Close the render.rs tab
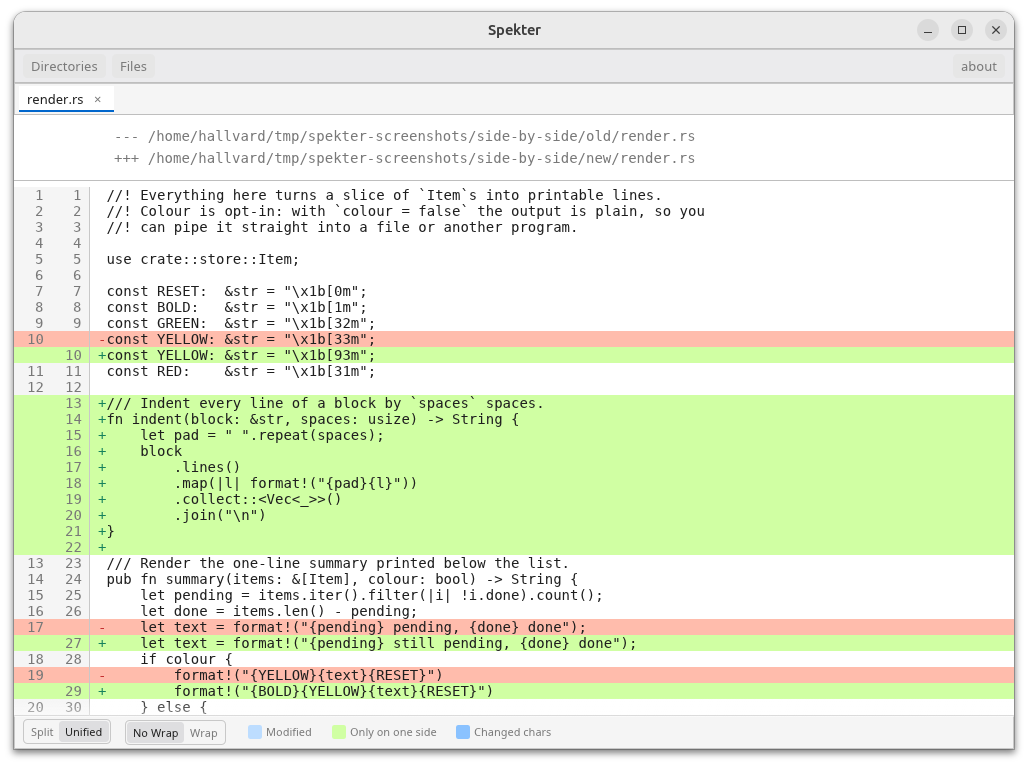The width and height of the screenshot is (1028, 766). (x=98, y=100)
